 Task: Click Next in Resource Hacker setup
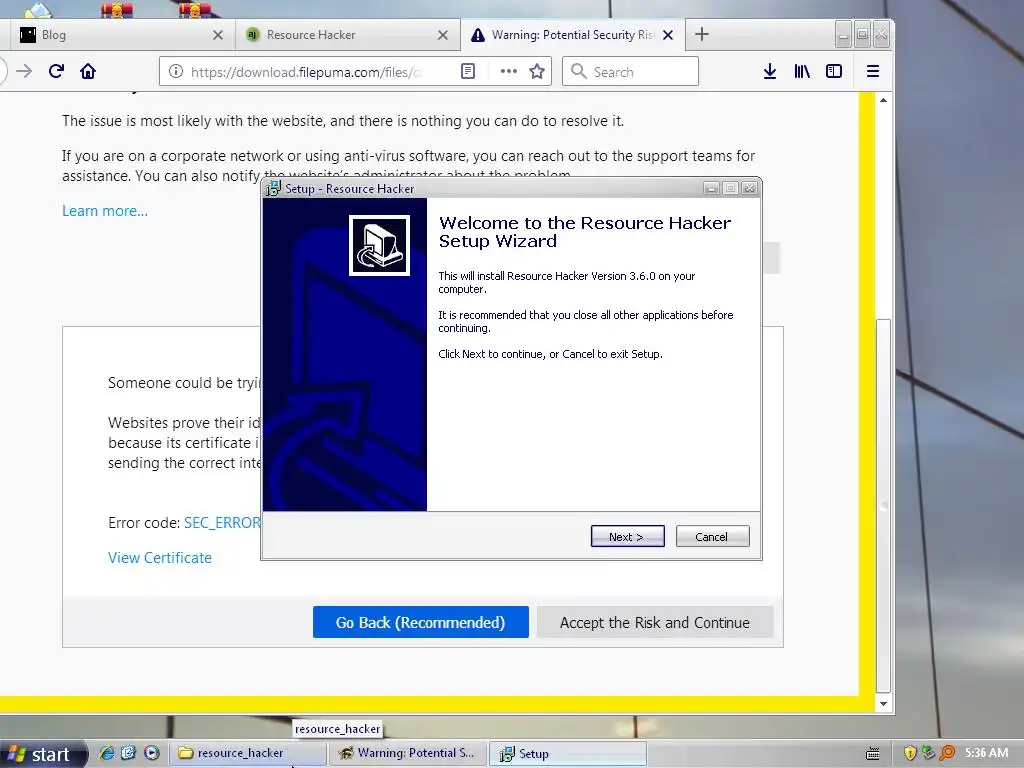click(628, 536)
